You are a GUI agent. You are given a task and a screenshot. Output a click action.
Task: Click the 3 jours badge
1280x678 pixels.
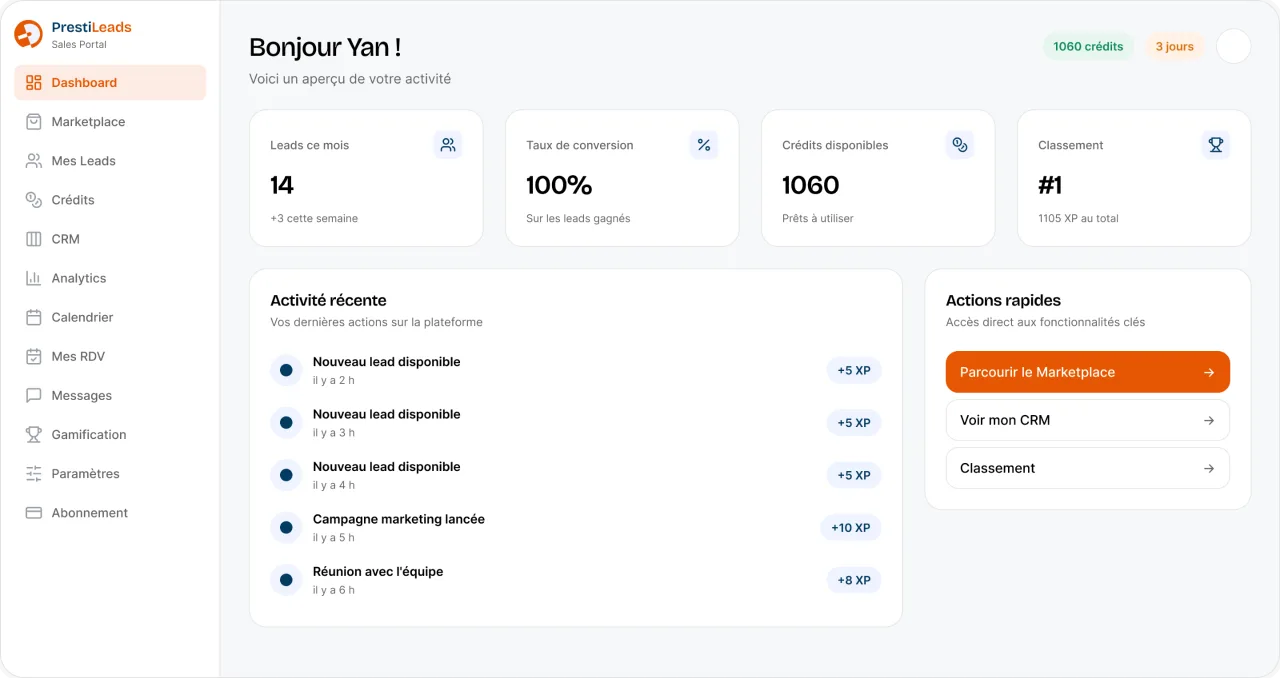pyautogui.click(x=1175, y=46)
